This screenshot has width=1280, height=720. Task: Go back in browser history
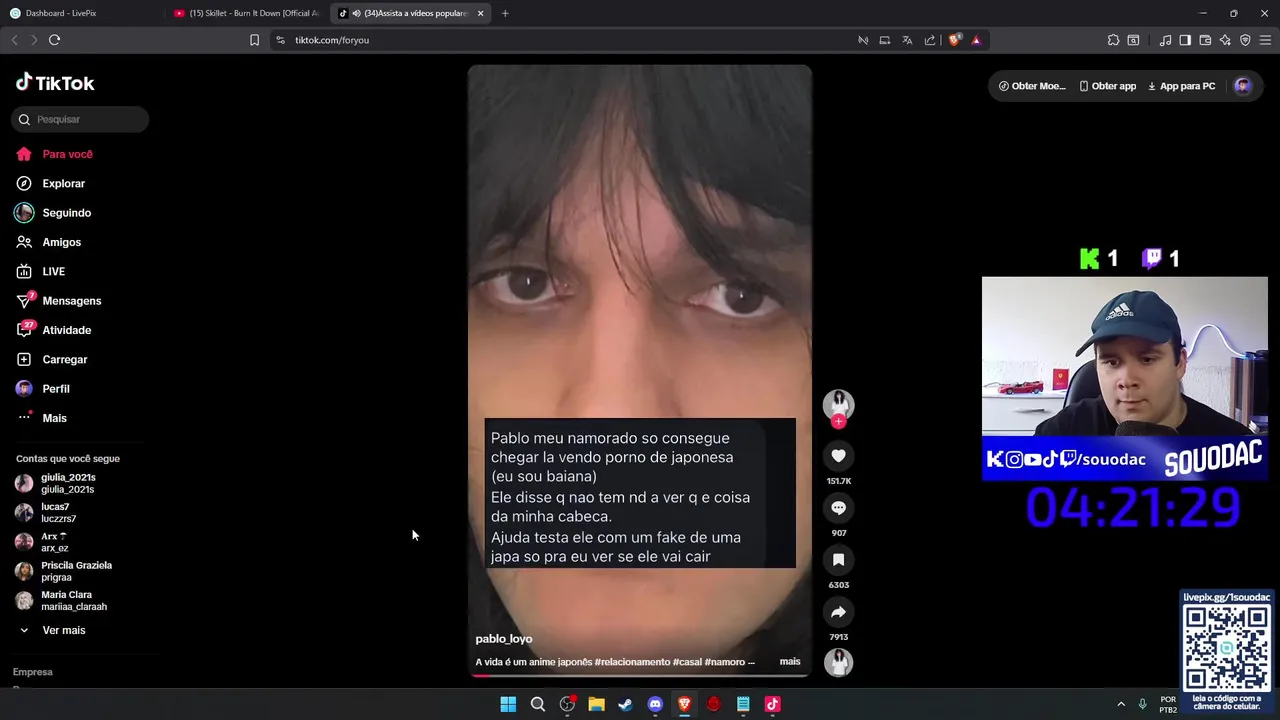pos(14,40)
